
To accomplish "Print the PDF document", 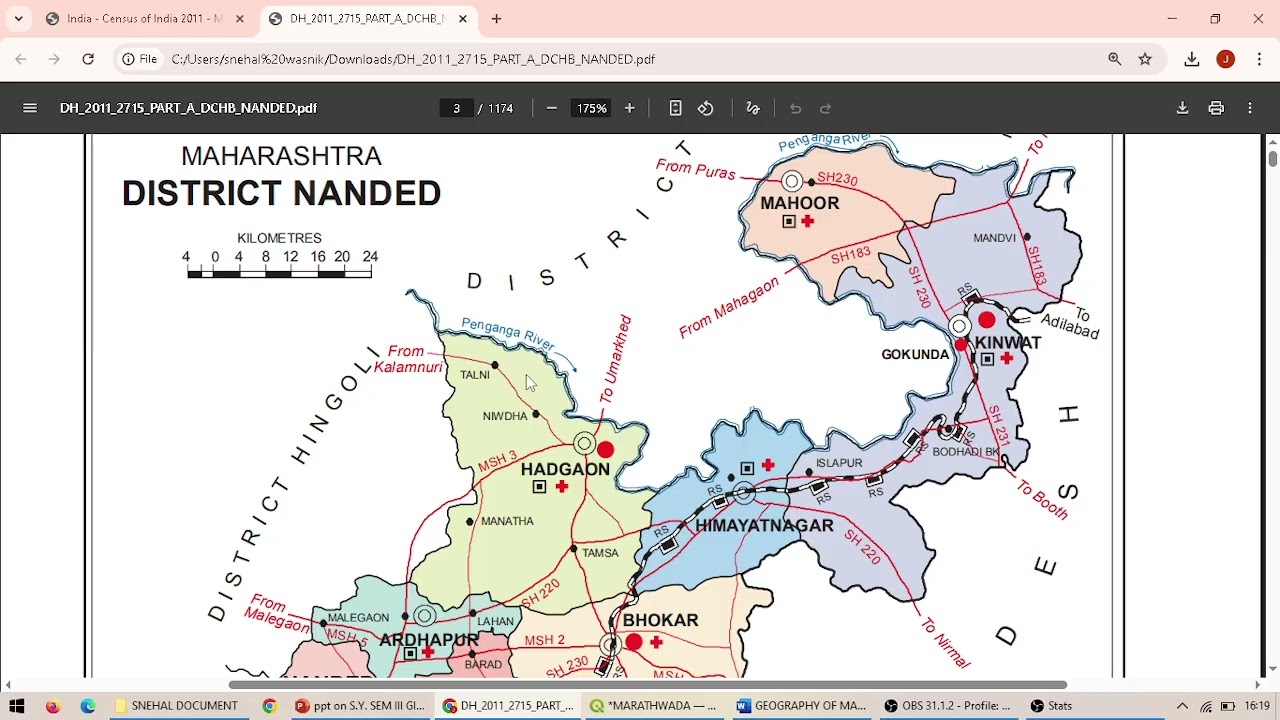I will point(1216,108).
